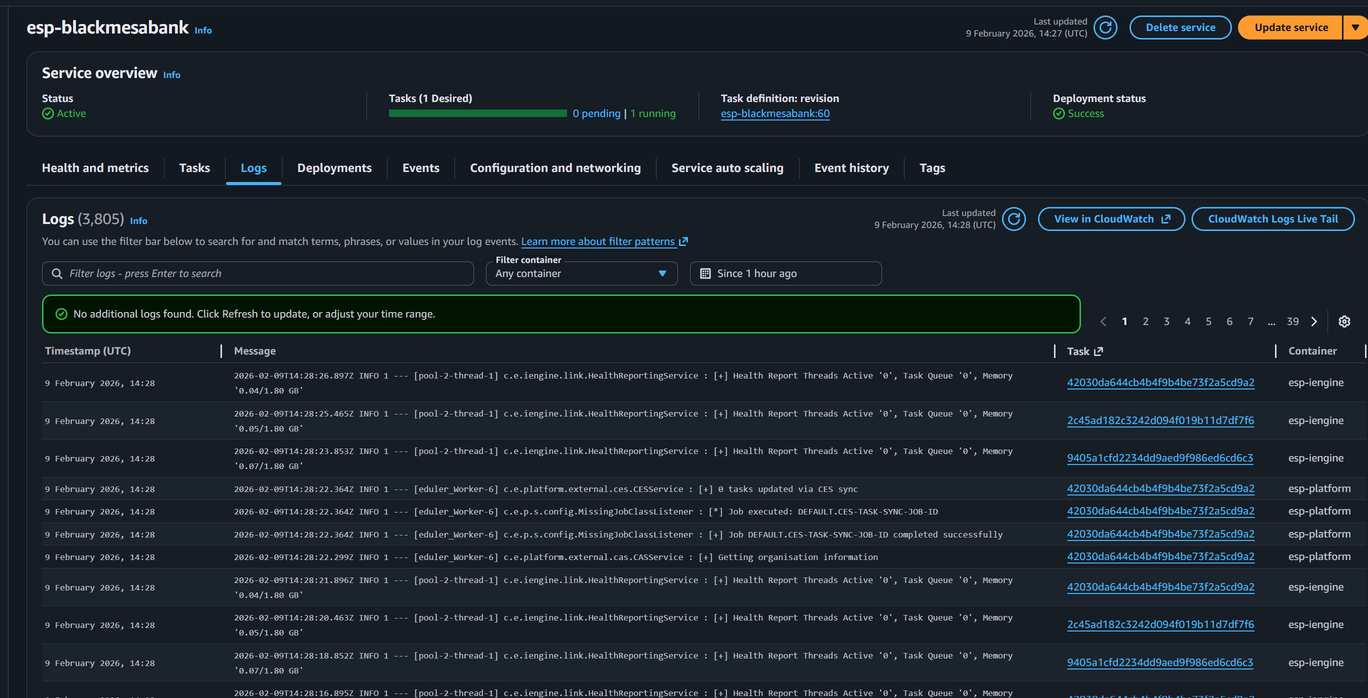Viewport: 1368px width, 698px height.
Task: Click in the Filter logs search field
Action: [265, 274]
